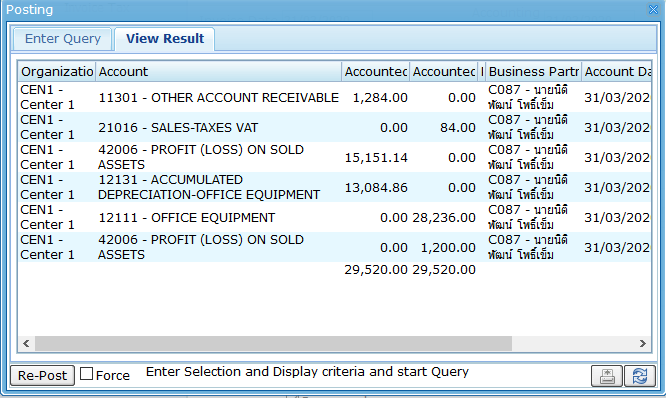Image resolution: width=666 pixels, height=398 pixels.
Task: Select the ACCUMULATED DEPRECIATION-OFFICE EQUIPMENT row
Action: (x=334, y=187)
